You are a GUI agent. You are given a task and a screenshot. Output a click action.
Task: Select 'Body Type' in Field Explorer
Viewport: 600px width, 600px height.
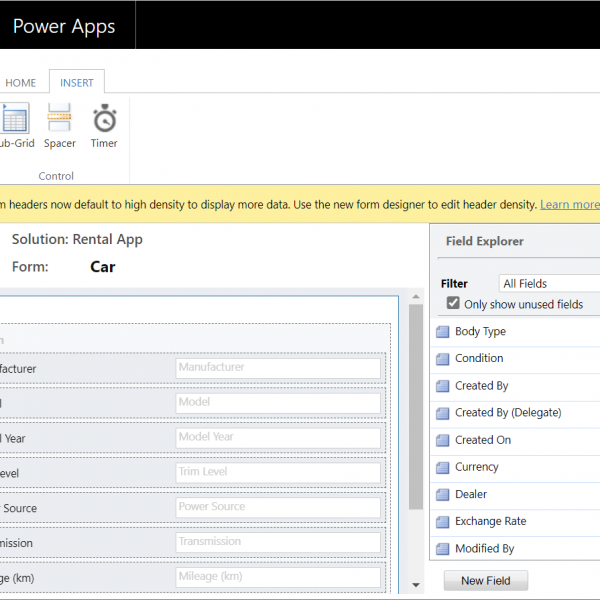pos(480,331)
